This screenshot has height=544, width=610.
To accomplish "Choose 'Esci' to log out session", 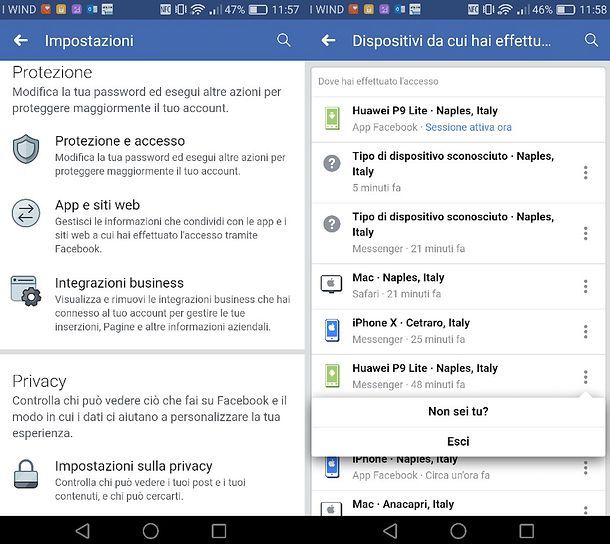I will 458,442.
